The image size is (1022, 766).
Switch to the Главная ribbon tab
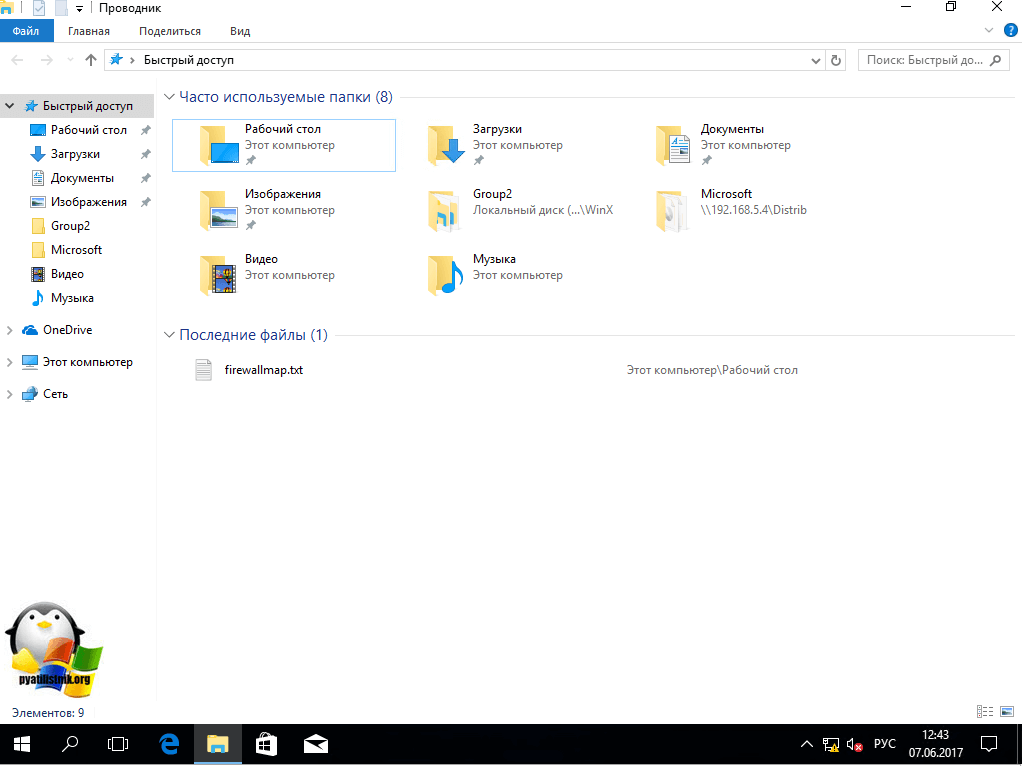click(x=89, y=31)
